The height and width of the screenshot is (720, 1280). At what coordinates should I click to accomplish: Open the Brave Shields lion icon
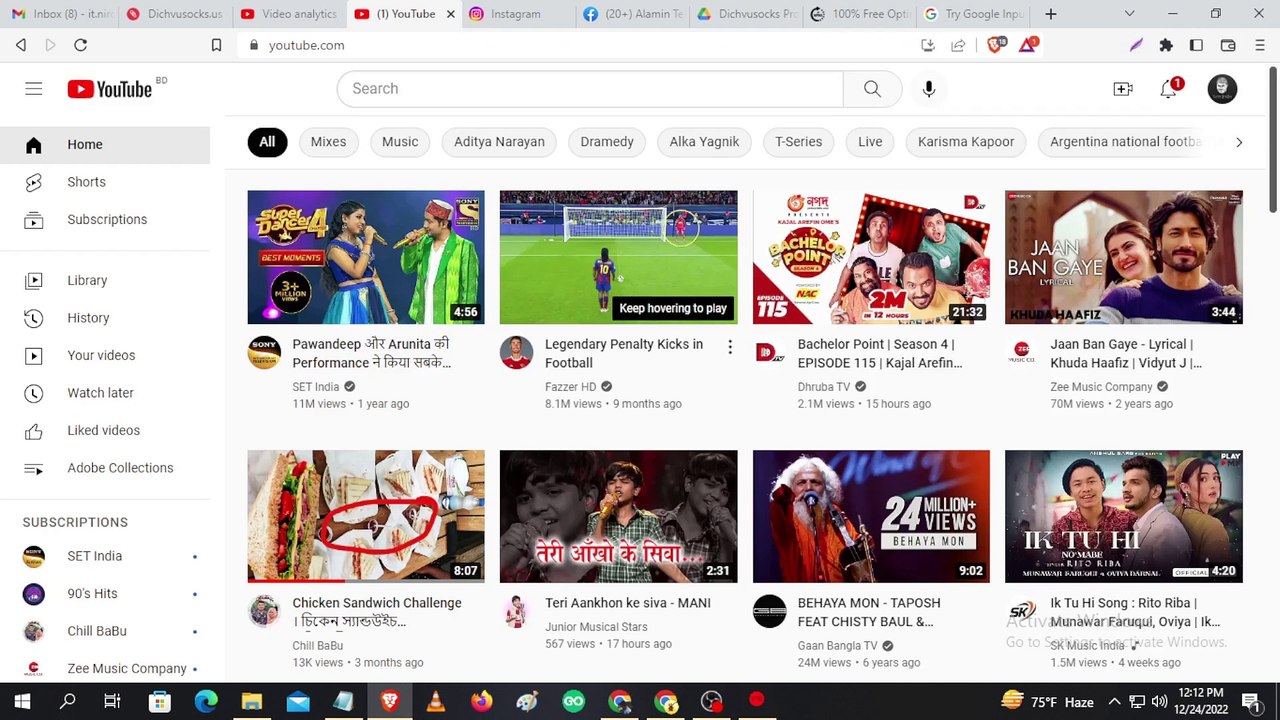coord(997,45)
